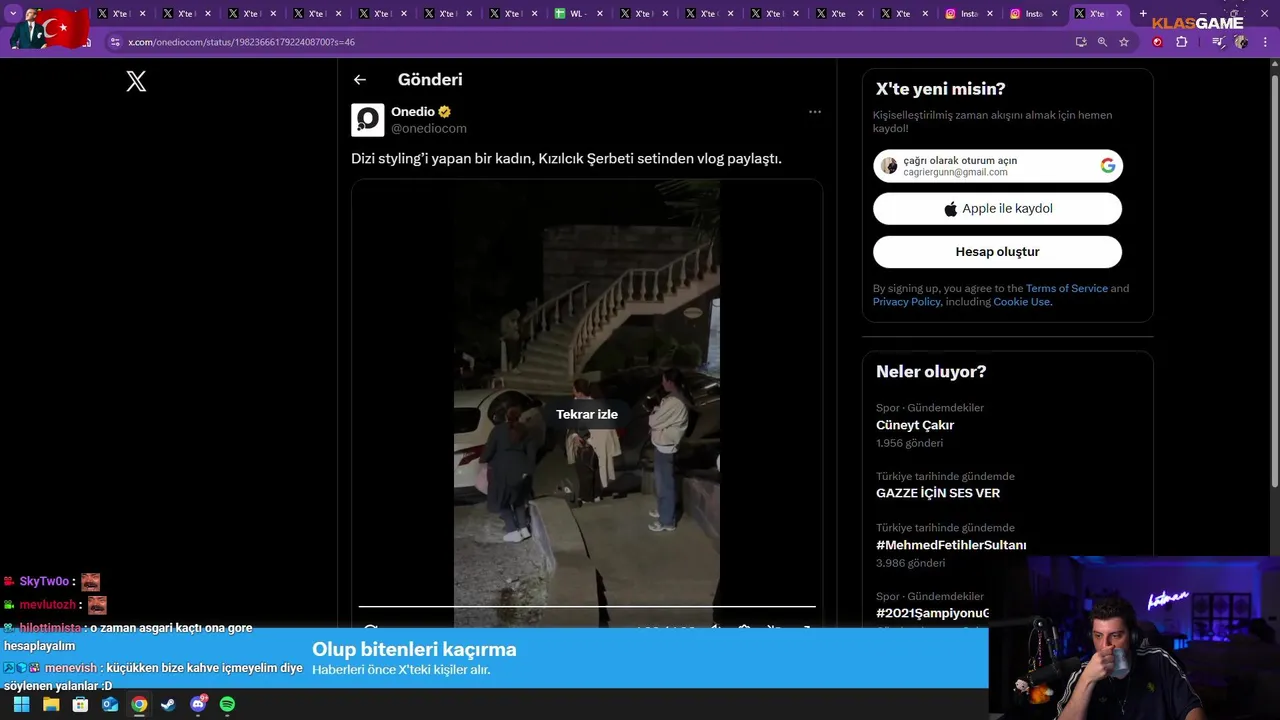The height and width of the screenshot is (720, 1280).
Task: Open the Extensions puzzle-piece menu
Action: [x=1182, y=42]
